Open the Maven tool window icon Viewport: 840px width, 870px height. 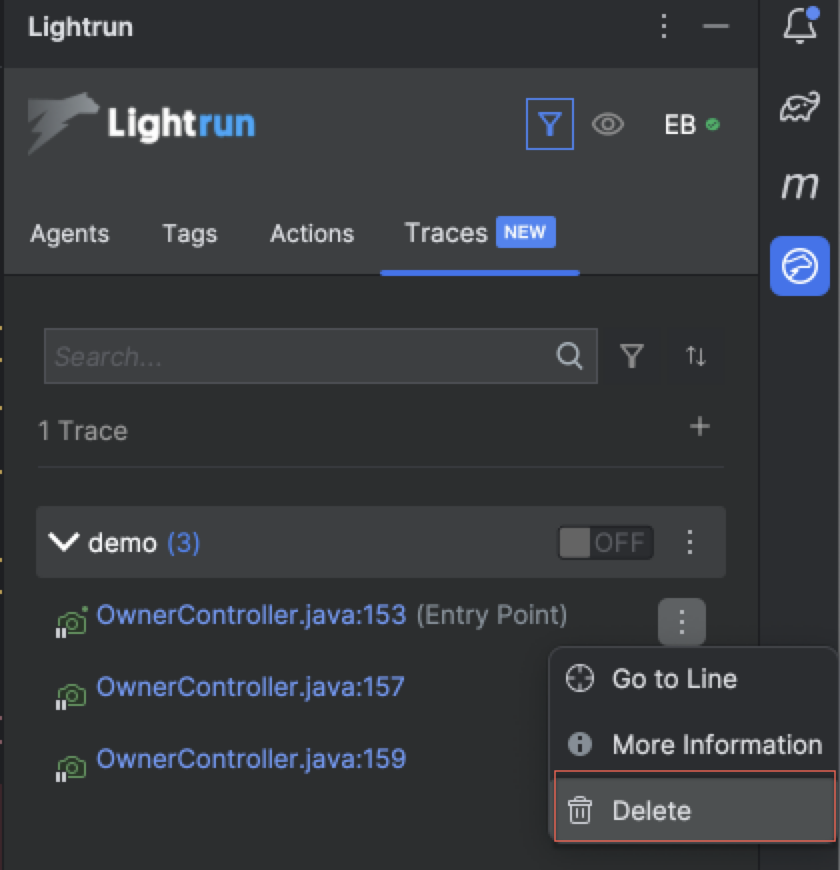799,185
